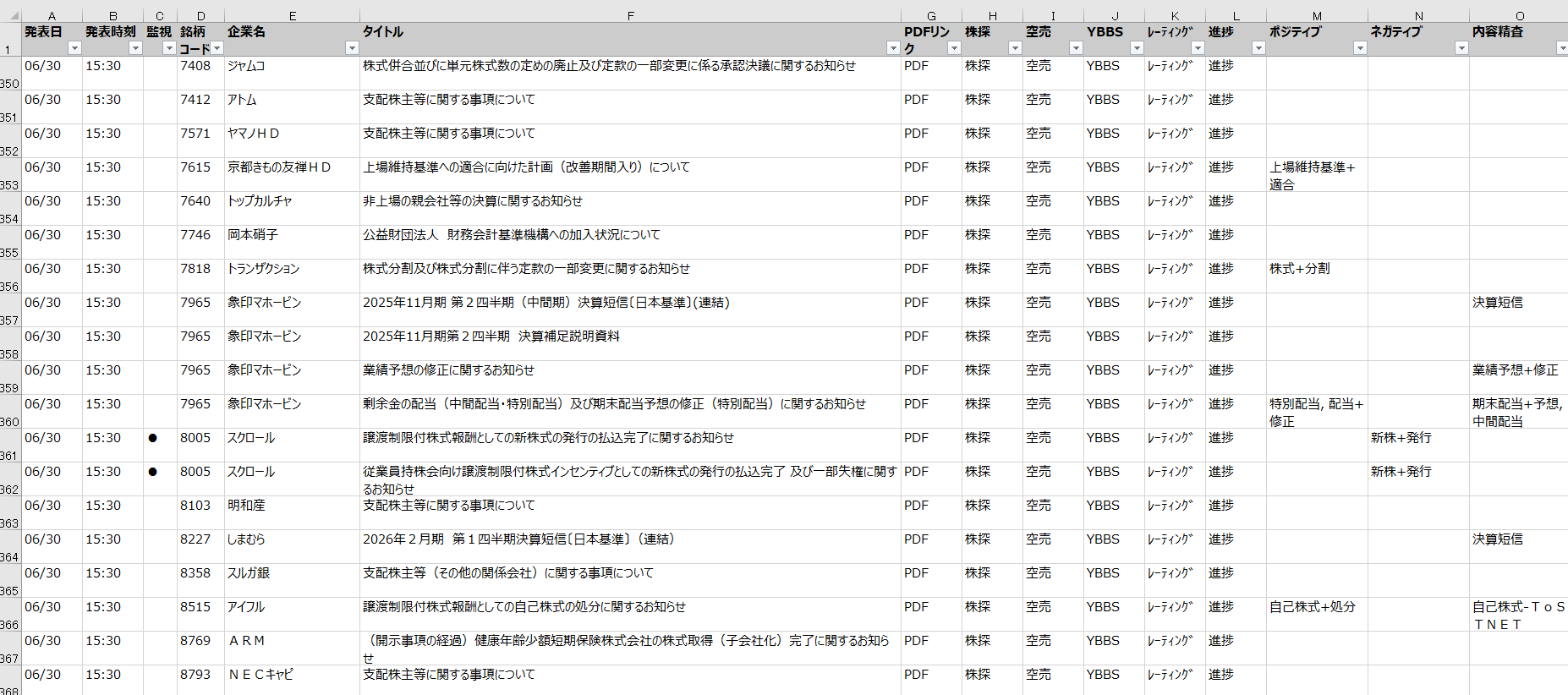Open the 空売 header filter dropdown
Viewport: 1568px width, 695px height.
coord(1076,48)
